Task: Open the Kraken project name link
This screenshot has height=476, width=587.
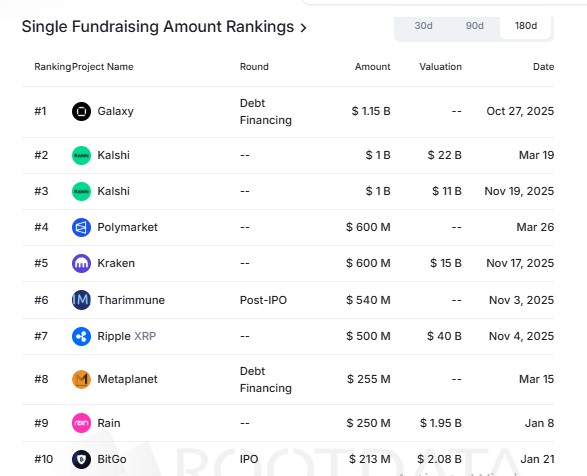Action: coord(116,263)
